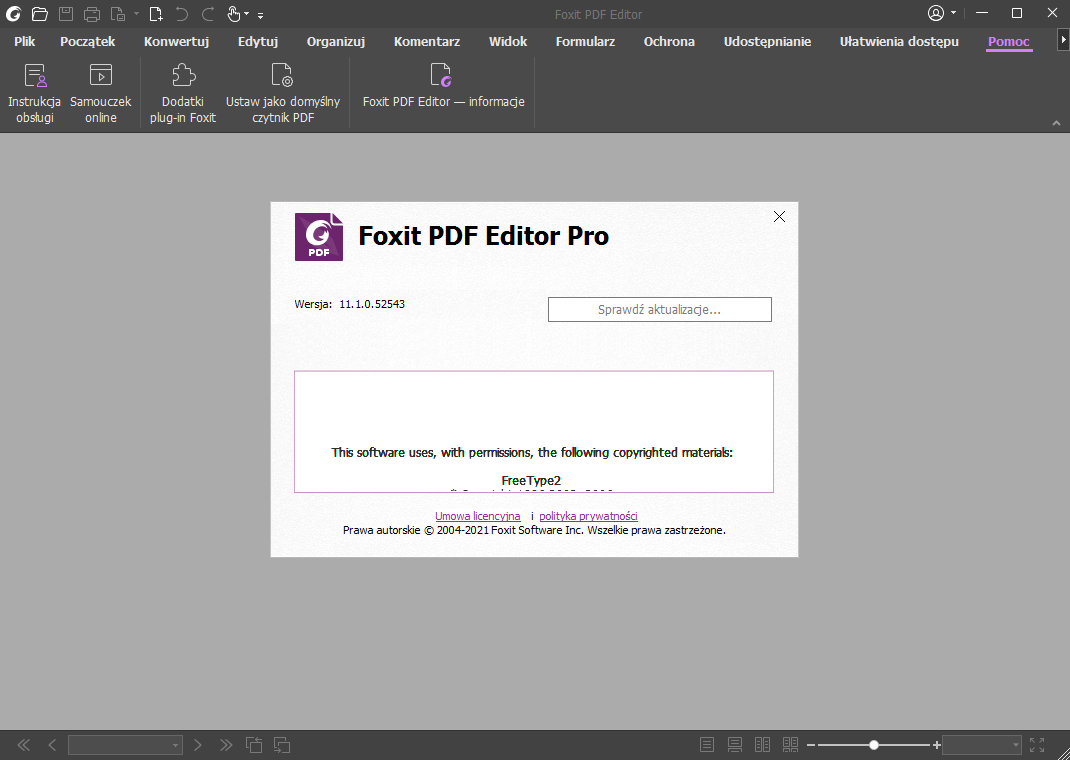Expand the arrow beside the save-as icon
Viewport: 1070px width, 760px height.
136,14
